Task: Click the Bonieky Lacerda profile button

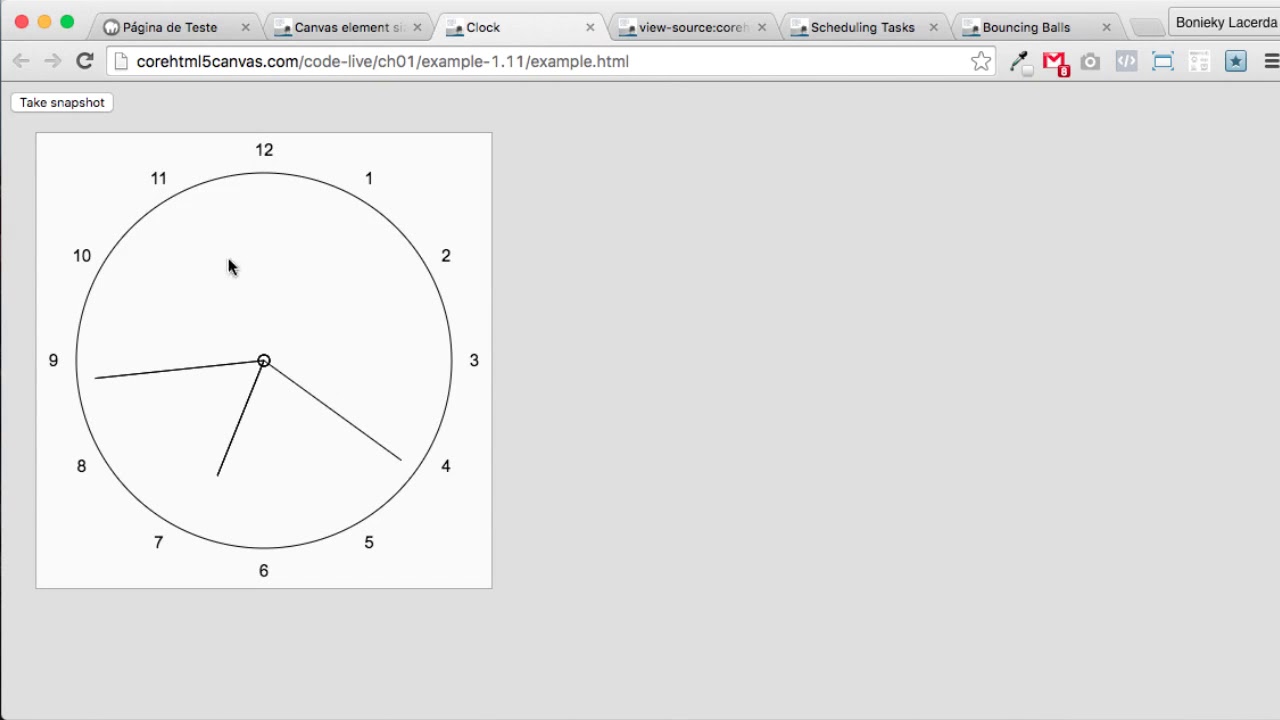Action: 1225,22
